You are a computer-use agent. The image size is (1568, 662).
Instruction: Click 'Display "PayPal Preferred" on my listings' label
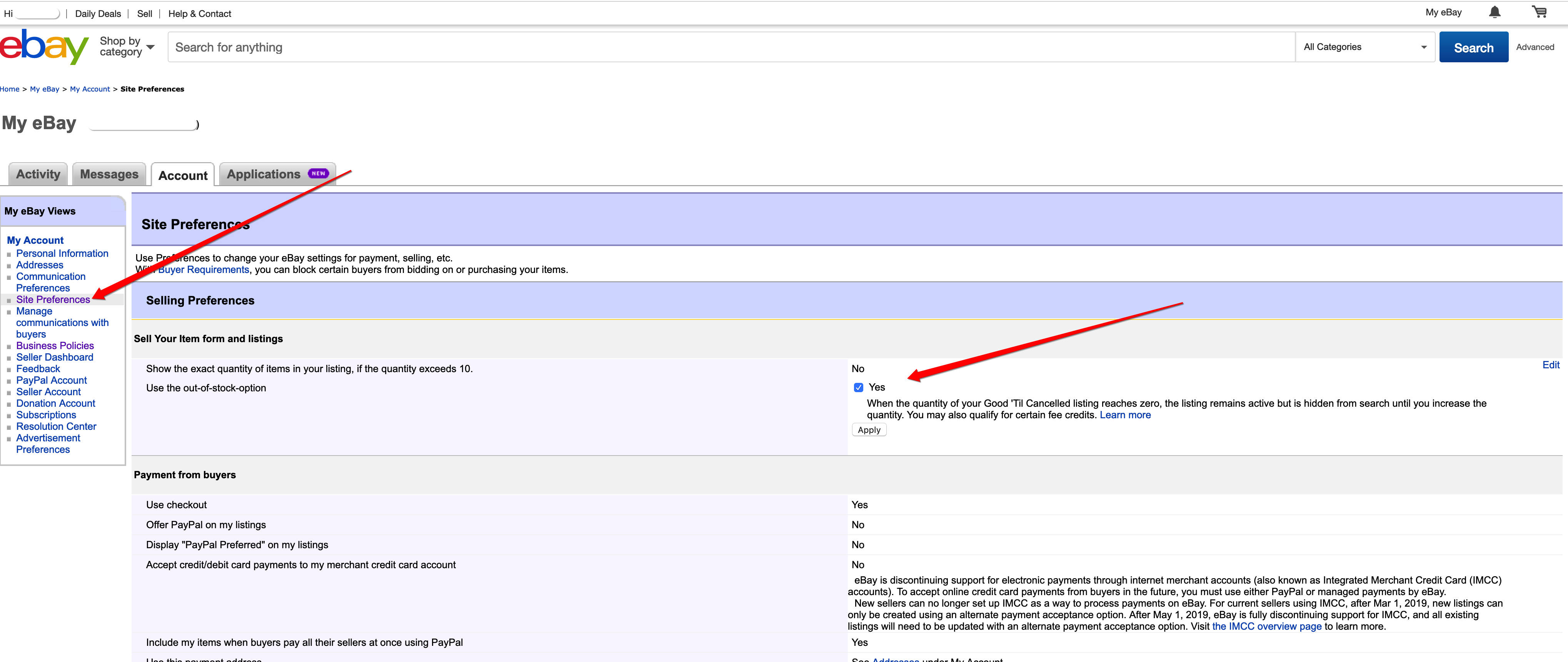(237, 545)
